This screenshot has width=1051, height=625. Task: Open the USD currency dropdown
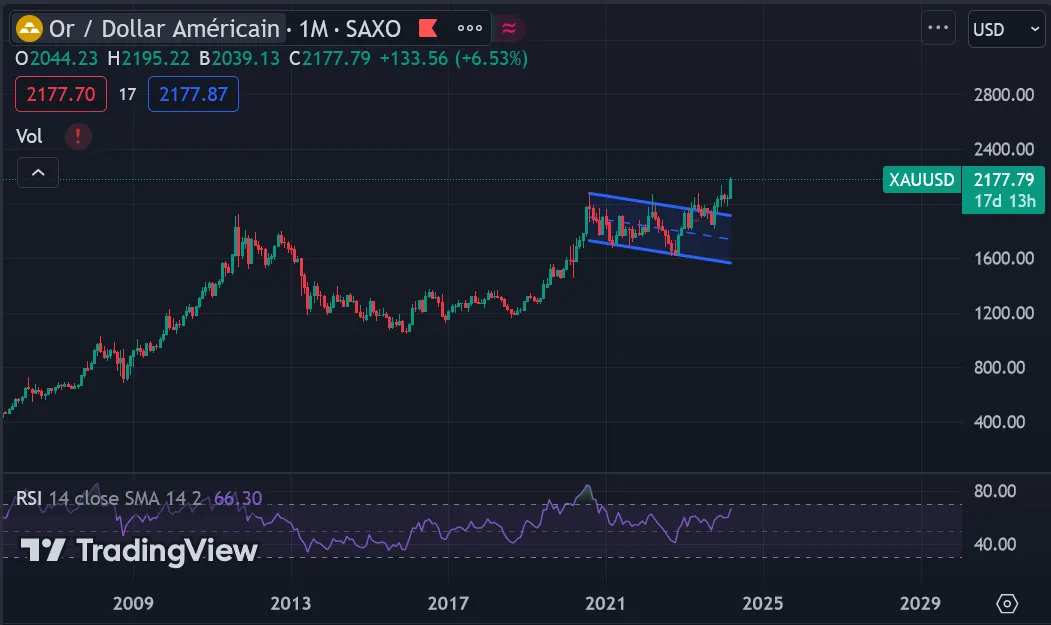point(1006,30)
